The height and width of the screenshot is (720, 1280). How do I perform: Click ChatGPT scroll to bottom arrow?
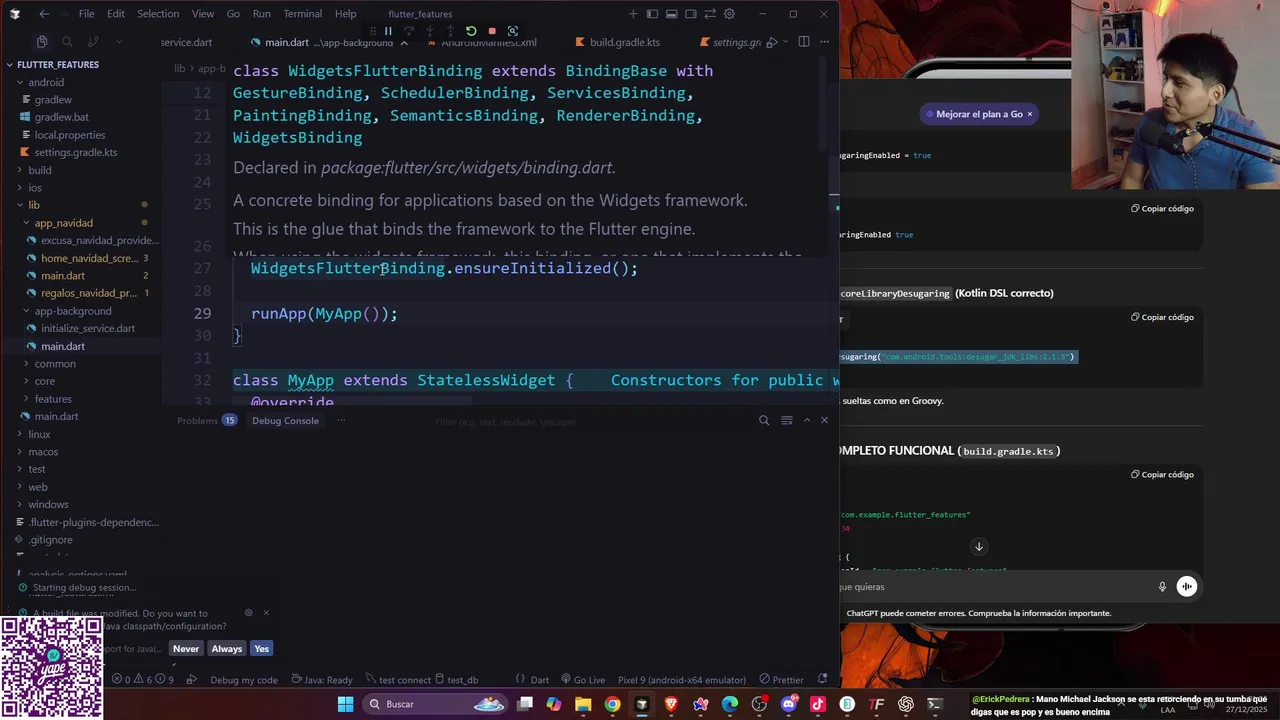click(x=979, y=546)
